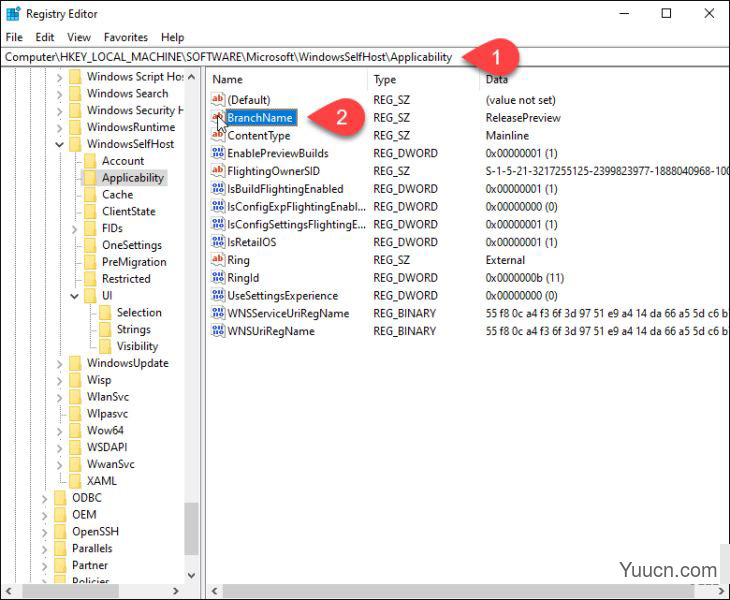Image resolution: width=730 pixels, height=600 pixels.
Task: Click the binary icon beside WNSUriRegName
Action: click(217, 330)
